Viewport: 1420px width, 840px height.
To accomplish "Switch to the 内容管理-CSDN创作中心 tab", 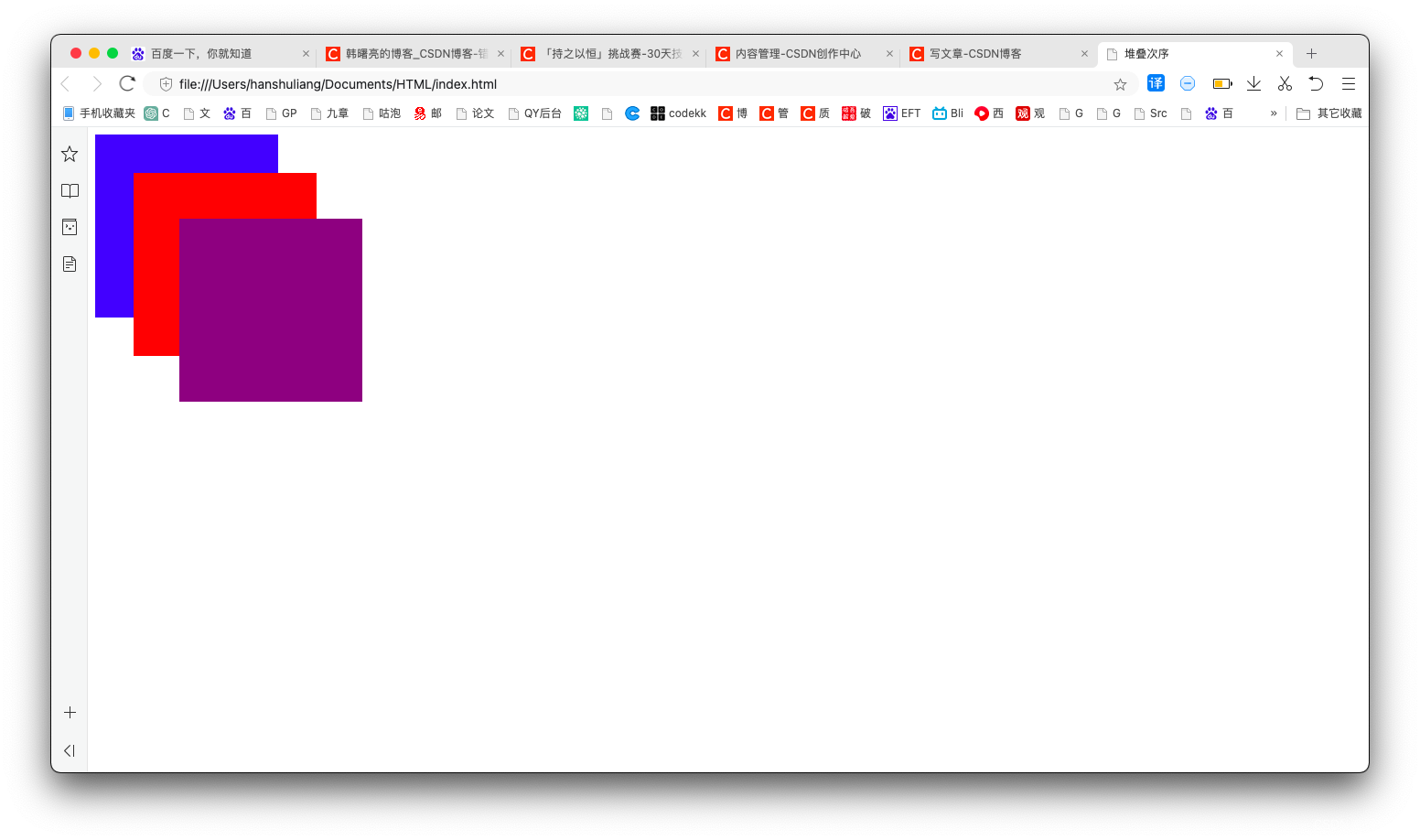I will (803, 54).
